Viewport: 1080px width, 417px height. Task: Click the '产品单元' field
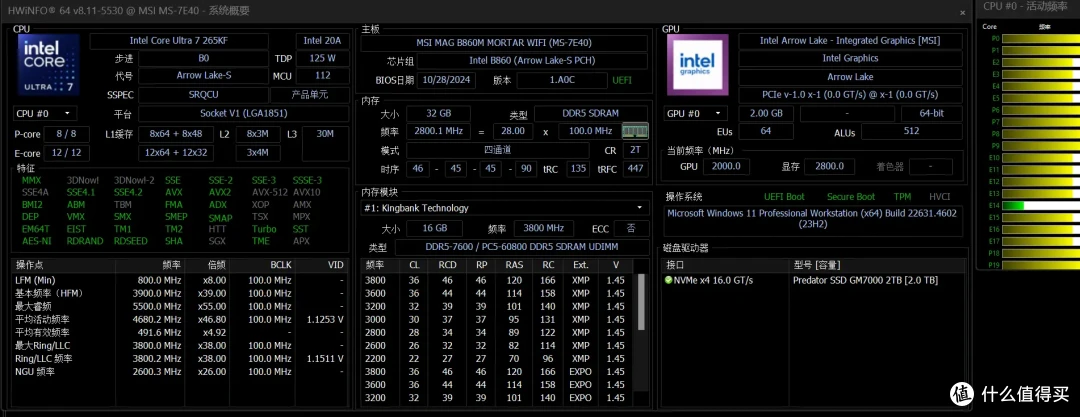click(309, 94)
